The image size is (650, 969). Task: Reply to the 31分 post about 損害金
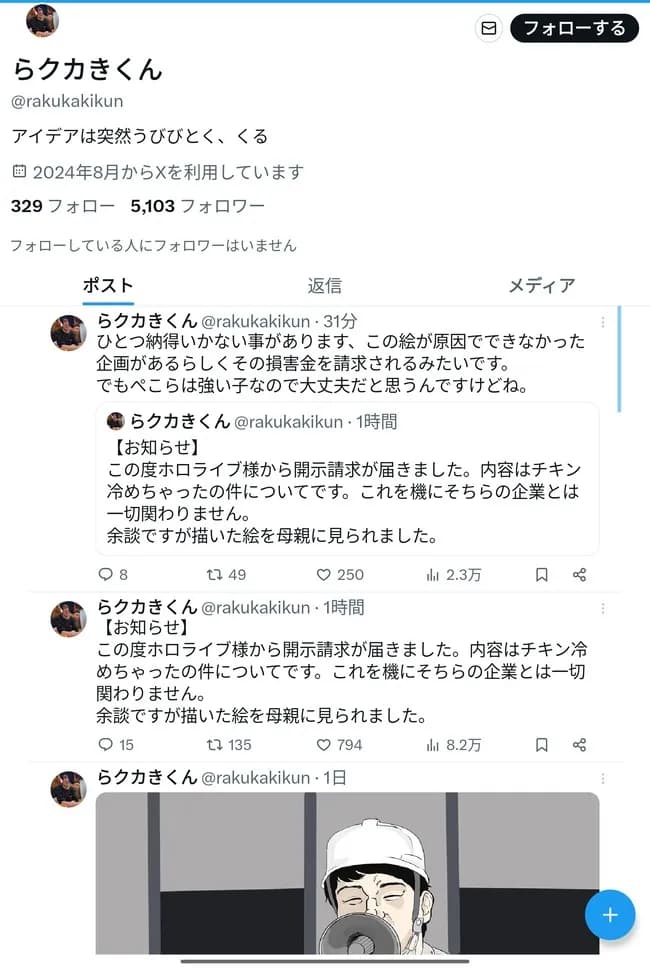click(106, 573)
